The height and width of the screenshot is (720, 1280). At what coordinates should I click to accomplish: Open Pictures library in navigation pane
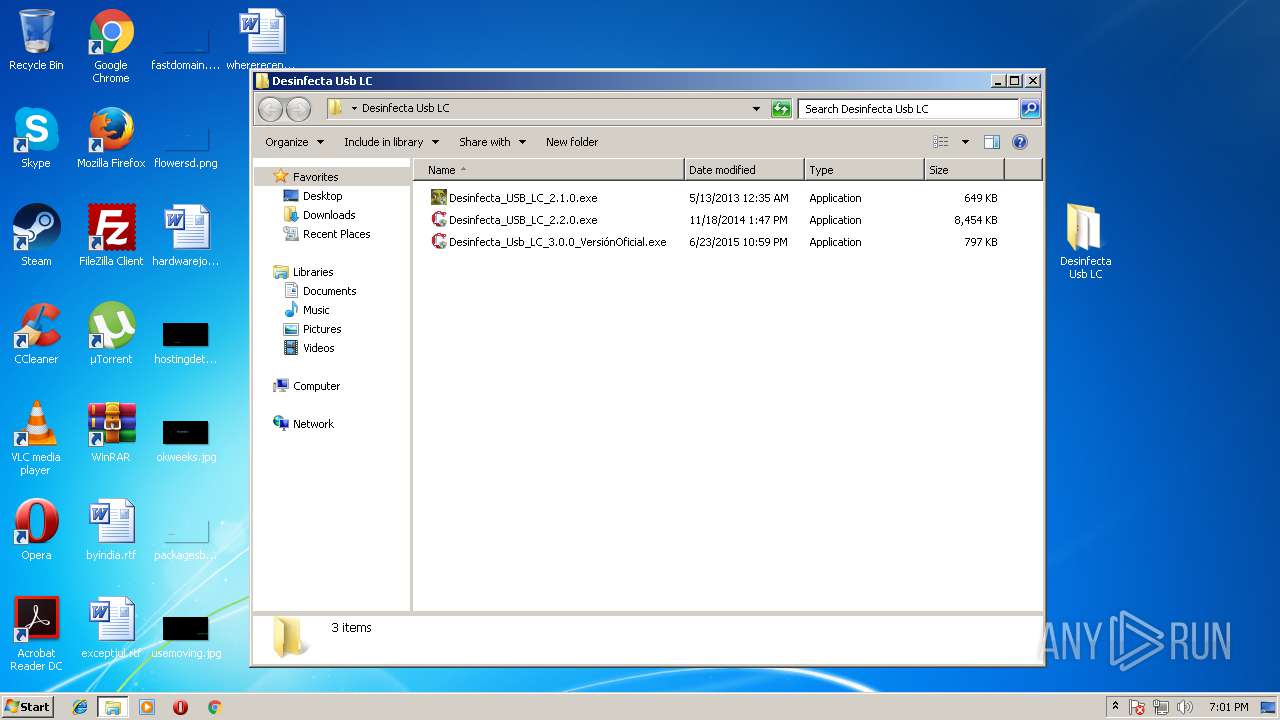click(x=312, y=329)
